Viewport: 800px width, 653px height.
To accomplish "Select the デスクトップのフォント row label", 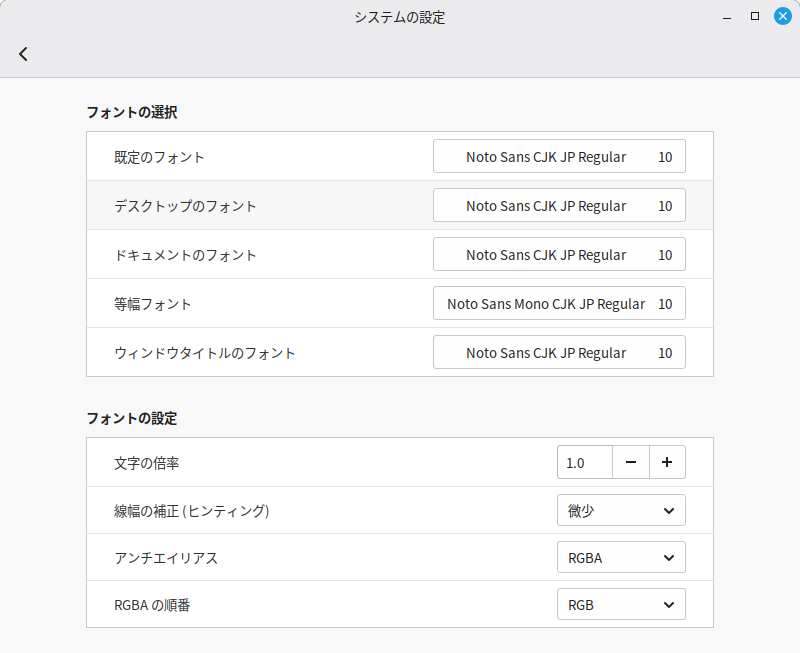I will pos(186,206).
